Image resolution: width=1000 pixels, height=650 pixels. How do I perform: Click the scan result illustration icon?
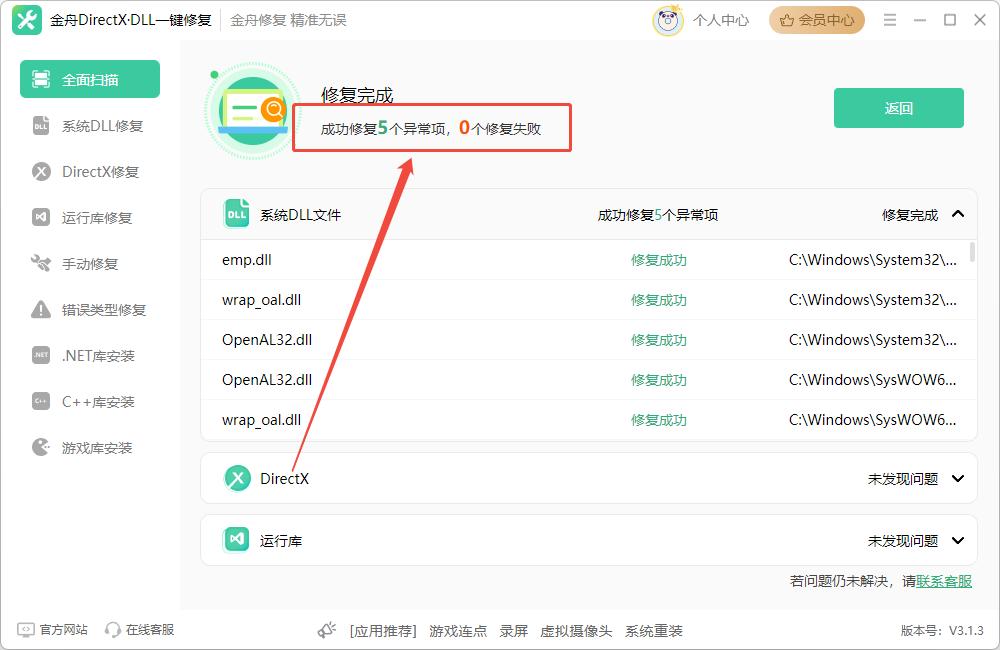pos(253,111)
